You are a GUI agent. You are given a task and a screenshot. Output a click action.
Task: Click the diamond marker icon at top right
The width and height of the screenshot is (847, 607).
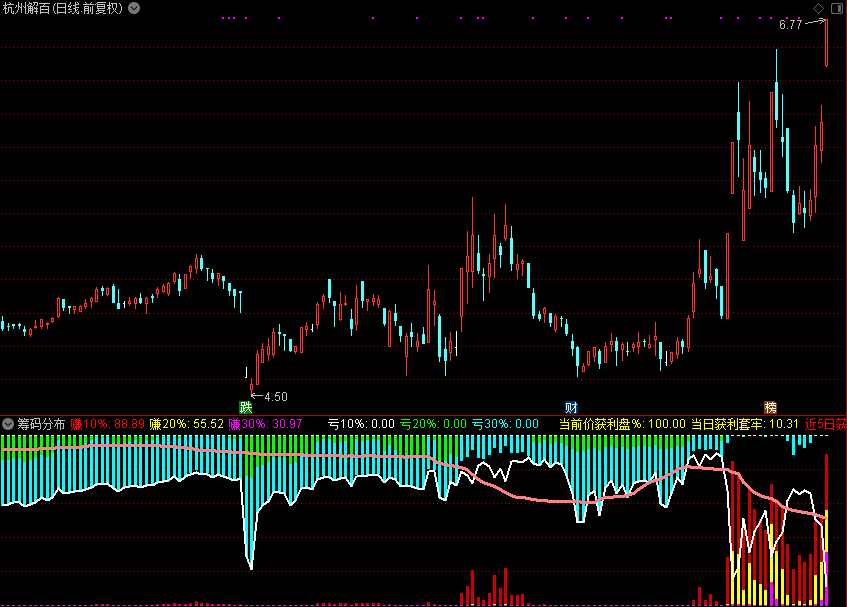pyautogui.click(x=818, y=8)
